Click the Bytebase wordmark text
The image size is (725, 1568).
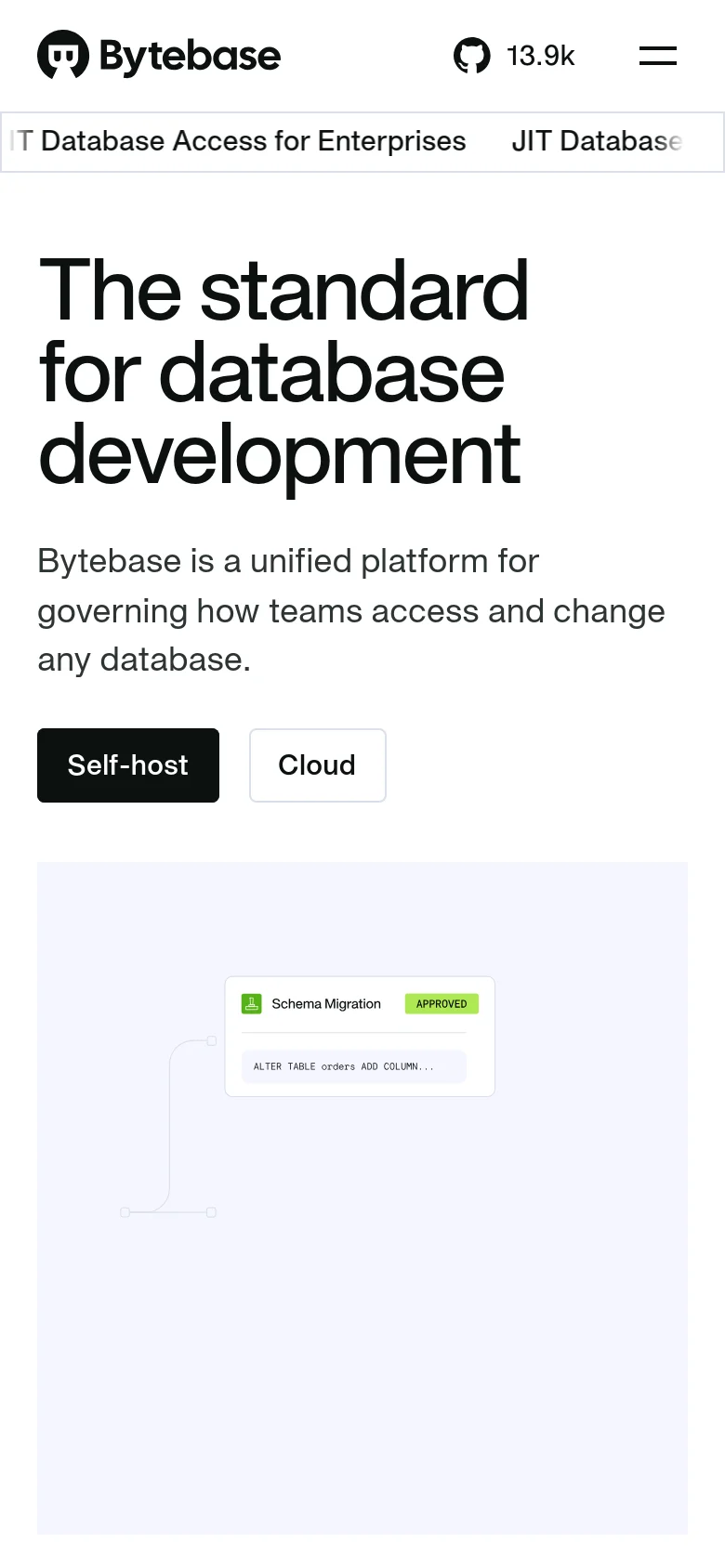coord(190,56)
